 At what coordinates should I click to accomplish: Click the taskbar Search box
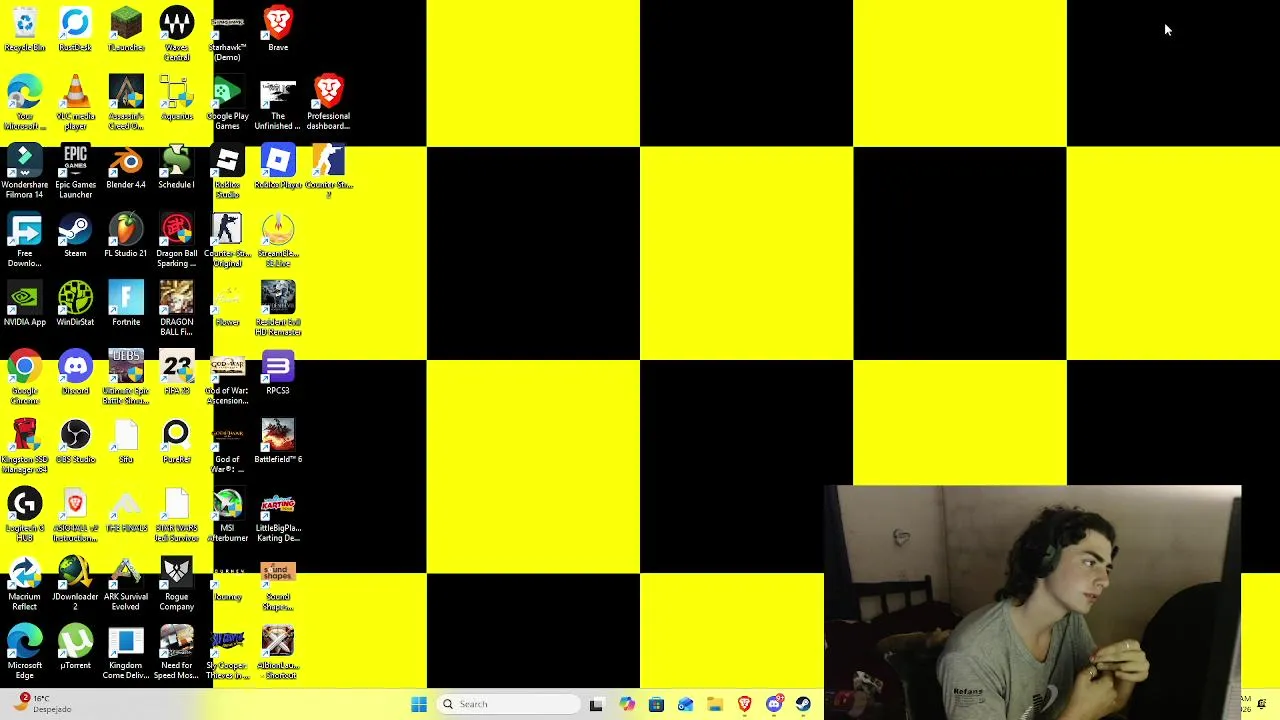tap(507, 704)
